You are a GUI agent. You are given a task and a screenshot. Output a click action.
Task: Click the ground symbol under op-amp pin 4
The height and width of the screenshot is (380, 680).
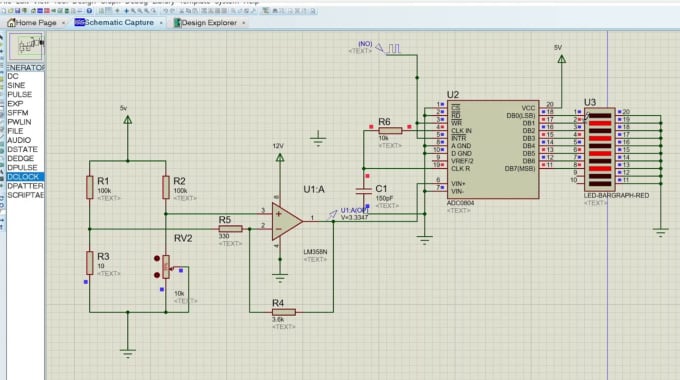280,278
